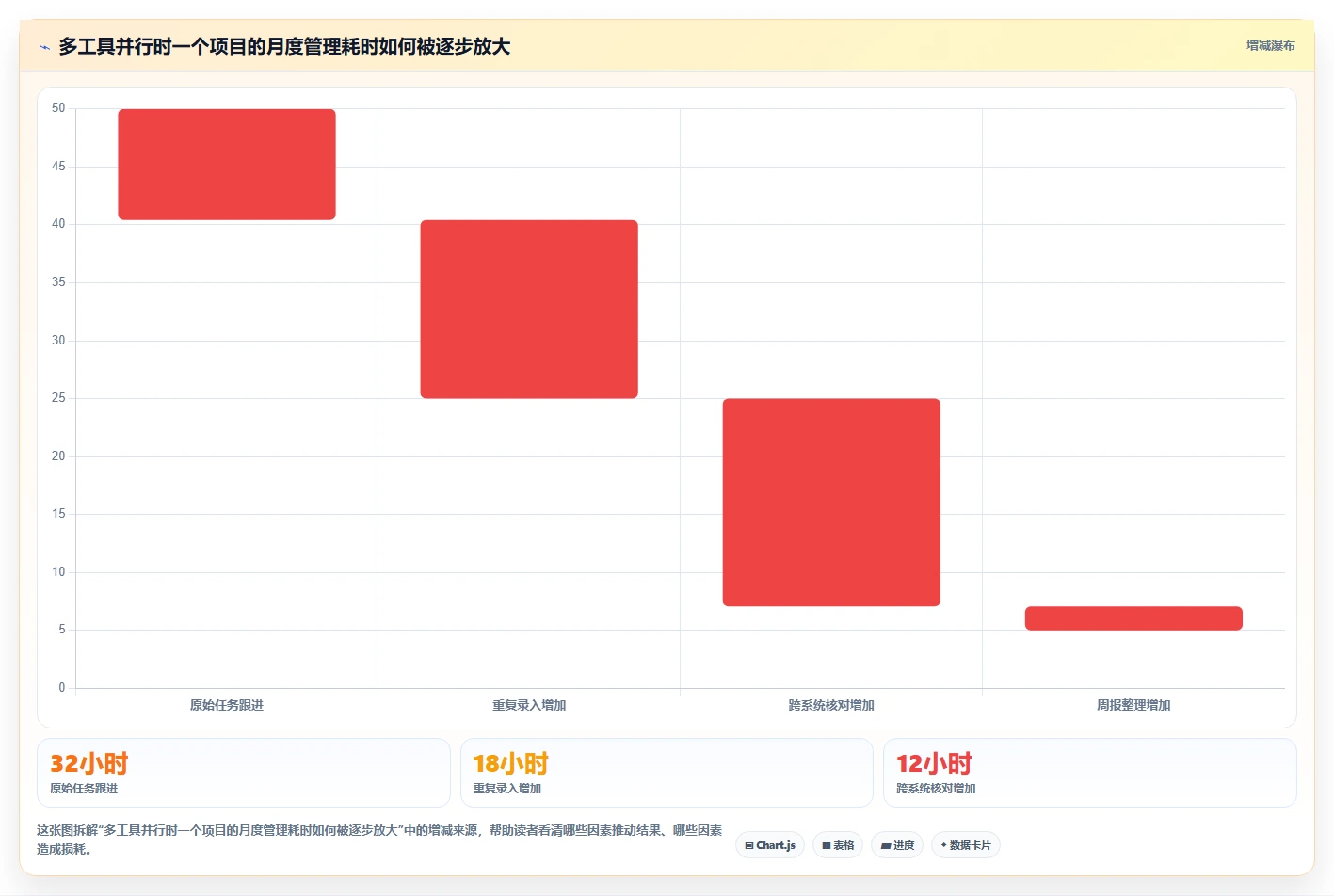Viewport: 1334px width, 896px height.
Task: Click the red bar for 跨系统核对增加
Action: (x=831, y=503)
